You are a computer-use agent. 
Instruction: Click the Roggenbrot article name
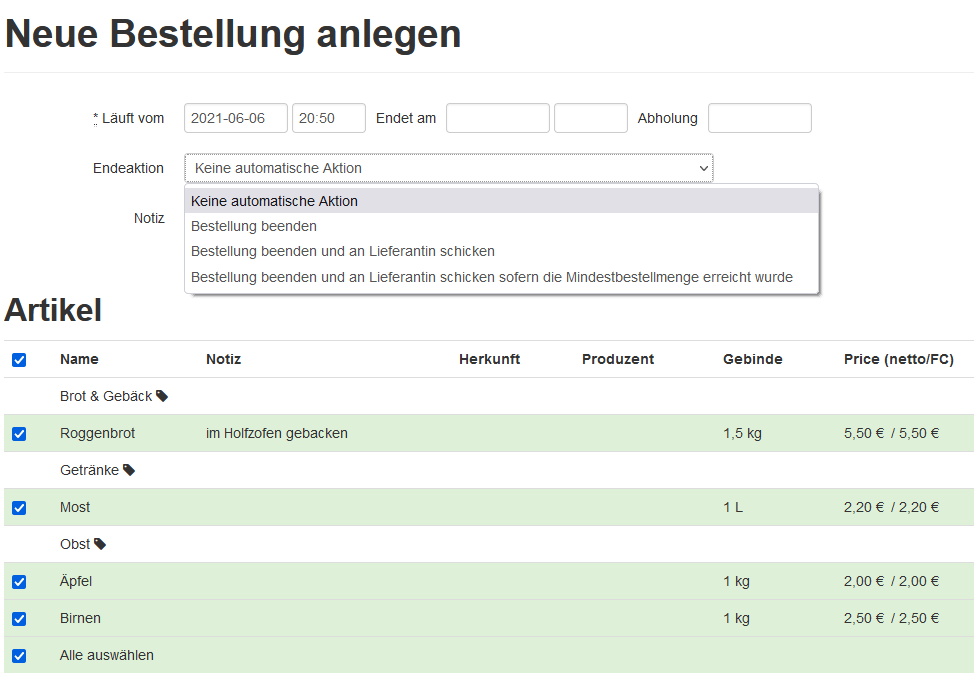tap(97, 433)
